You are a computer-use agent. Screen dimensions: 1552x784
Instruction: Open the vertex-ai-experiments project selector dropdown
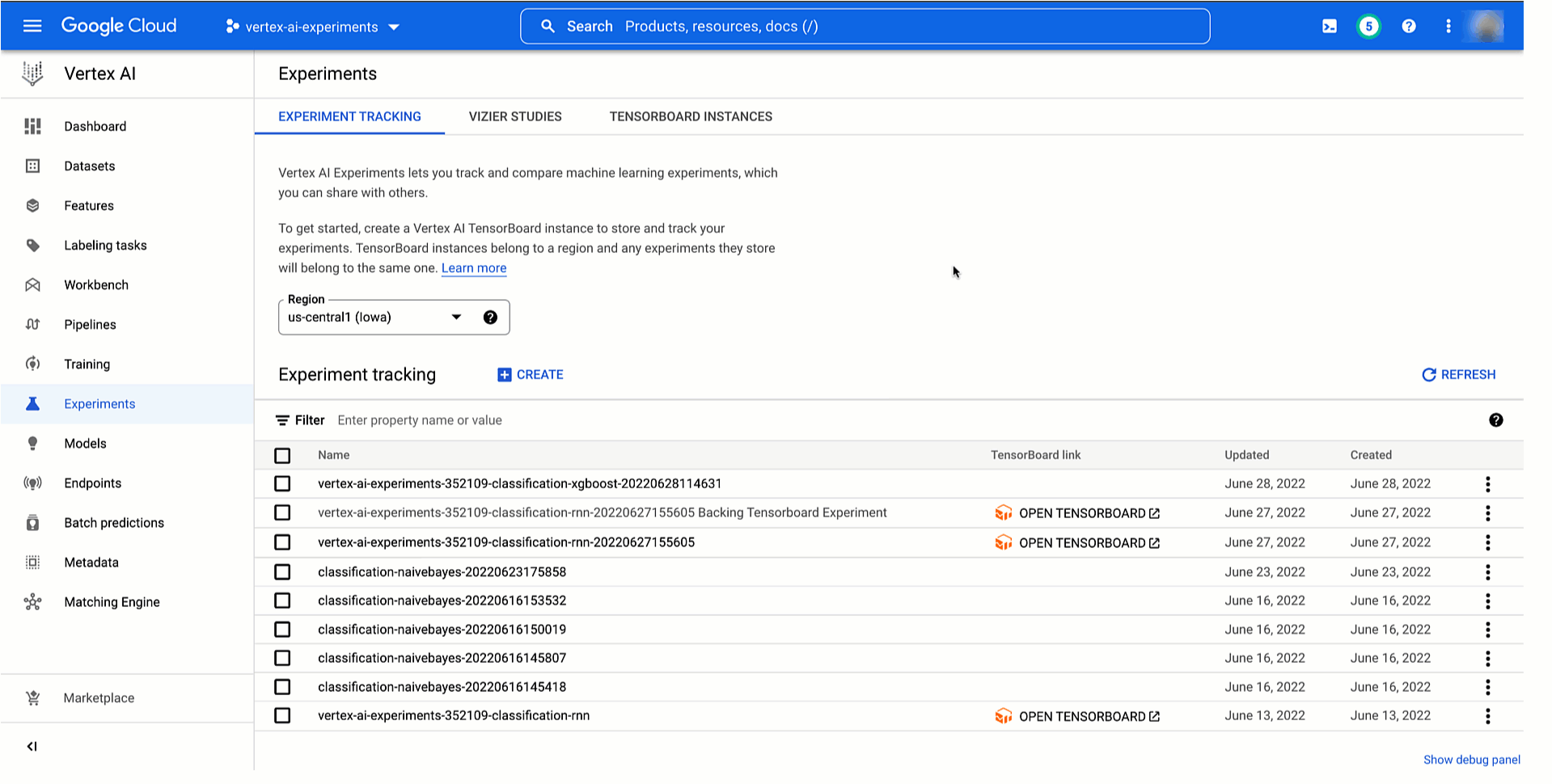pos(312,27)
